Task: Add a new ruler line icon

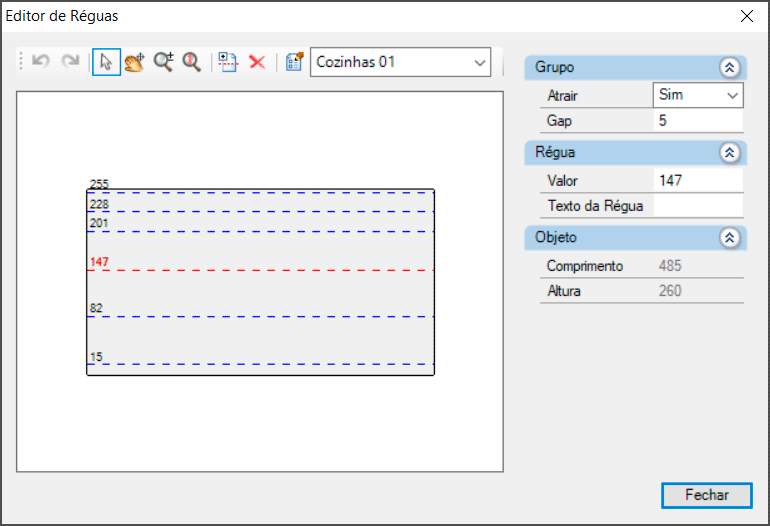Action: click(x=228, y=62)
